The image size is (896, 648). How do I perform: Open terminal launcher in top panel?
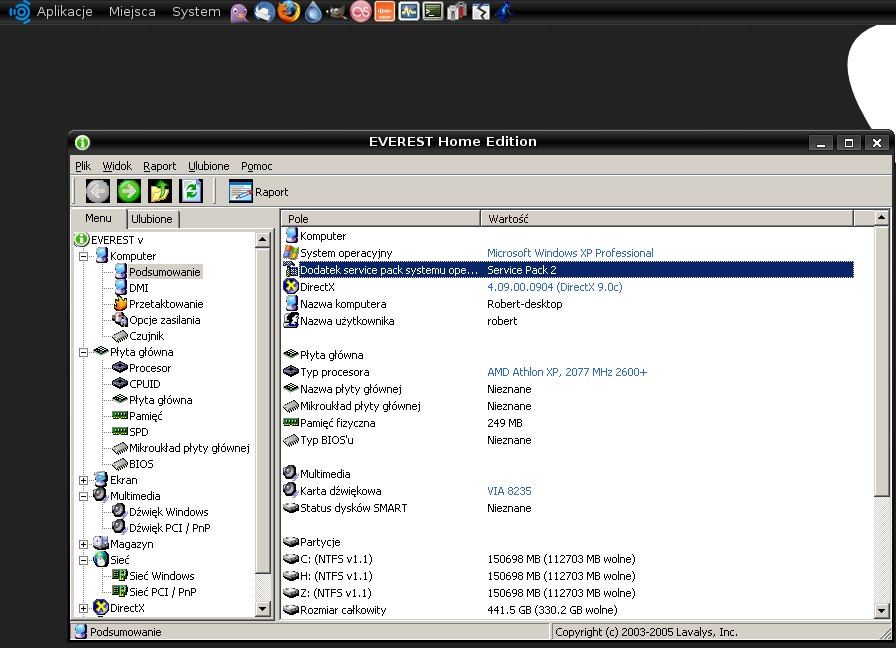tap(433, 11)
